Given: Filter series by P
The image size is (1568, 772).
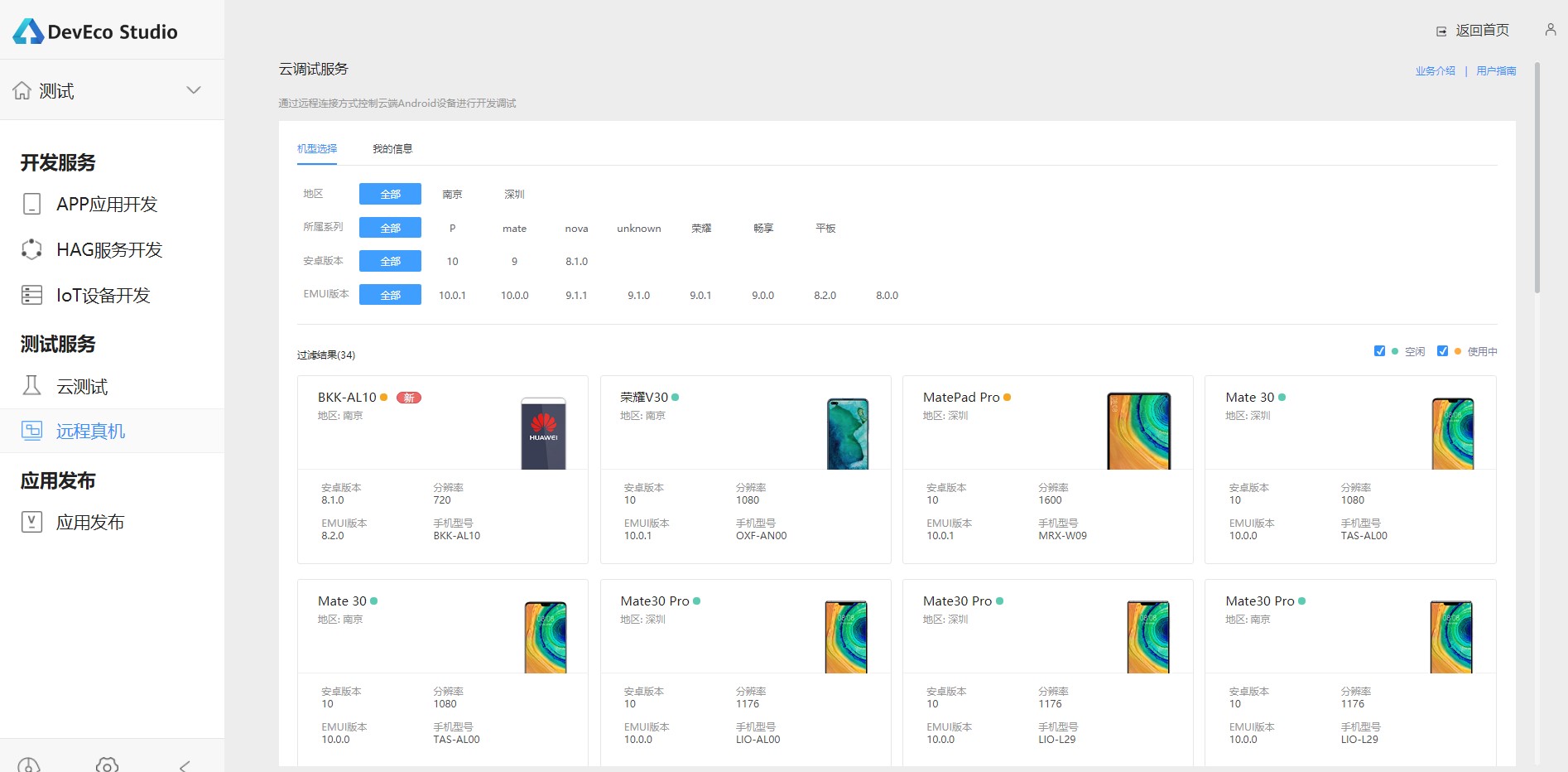Looking at the screenshot, I should click(x=452, y=228).
